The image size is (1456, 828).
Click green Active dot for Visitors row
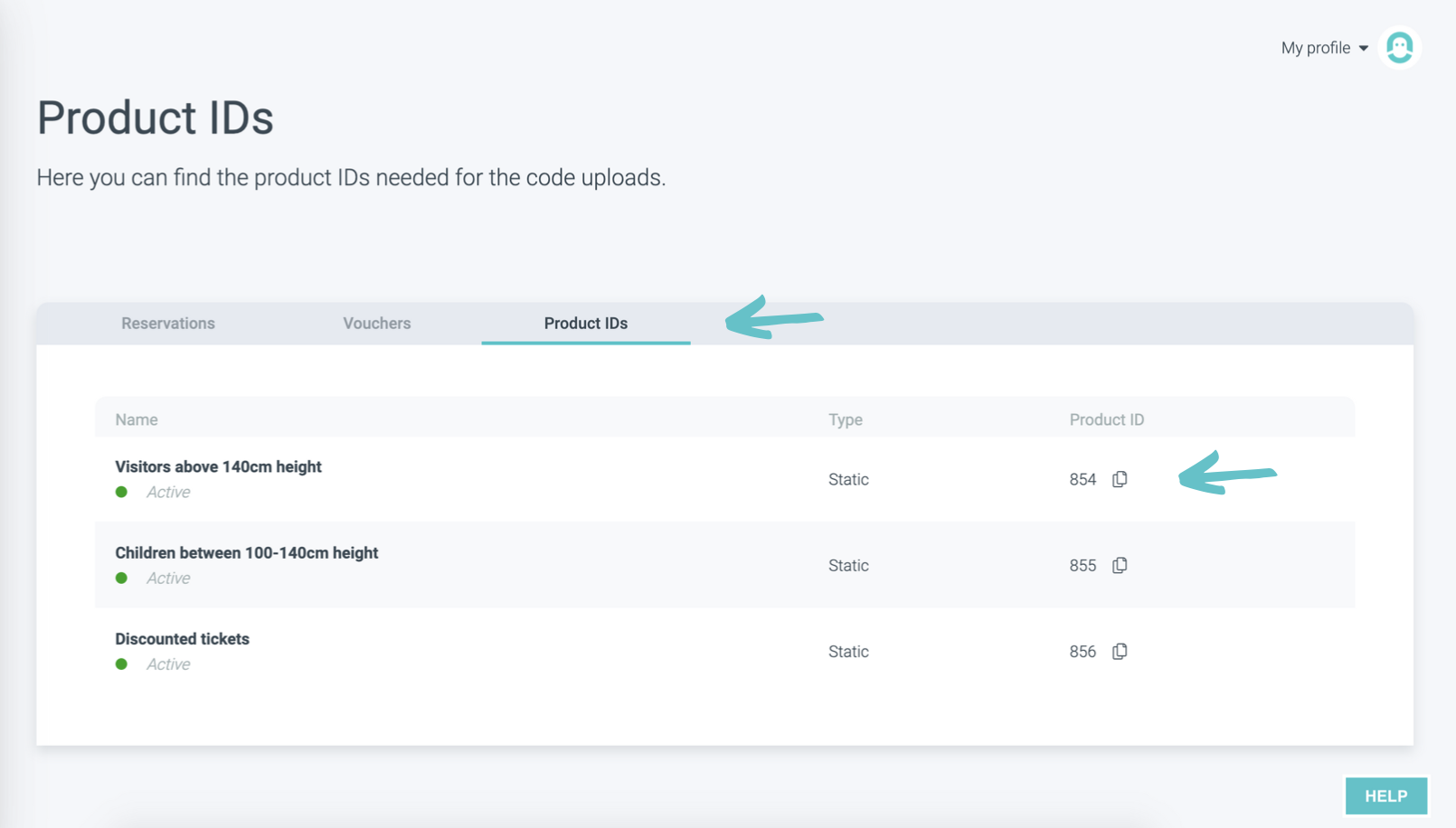[x=121, y=493]
